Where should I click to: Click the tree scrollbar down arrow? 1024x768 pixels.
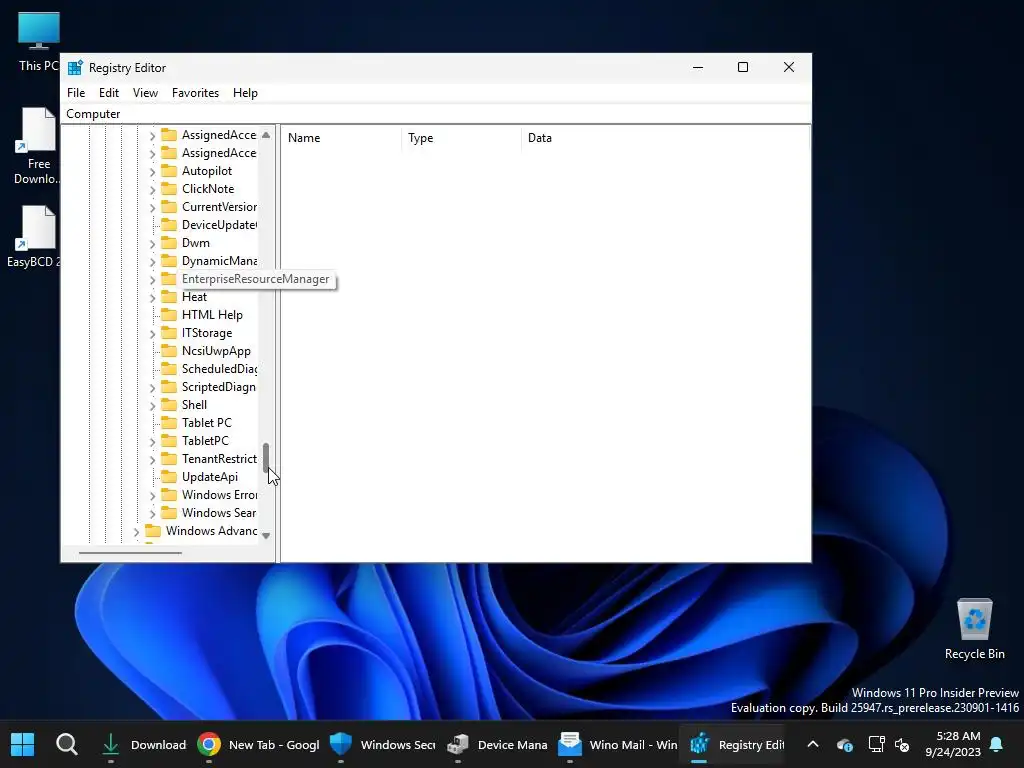pos(266,536)
